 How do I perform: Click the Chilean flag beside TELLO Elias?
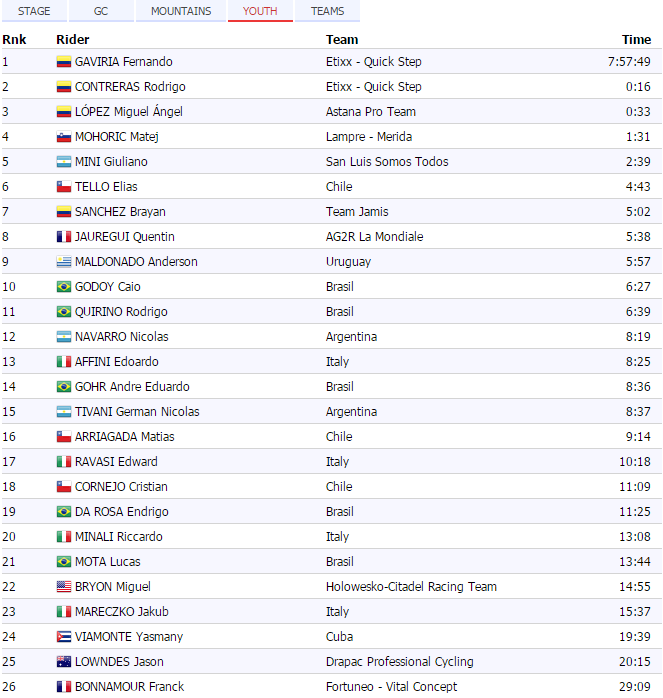click(64, 187)
